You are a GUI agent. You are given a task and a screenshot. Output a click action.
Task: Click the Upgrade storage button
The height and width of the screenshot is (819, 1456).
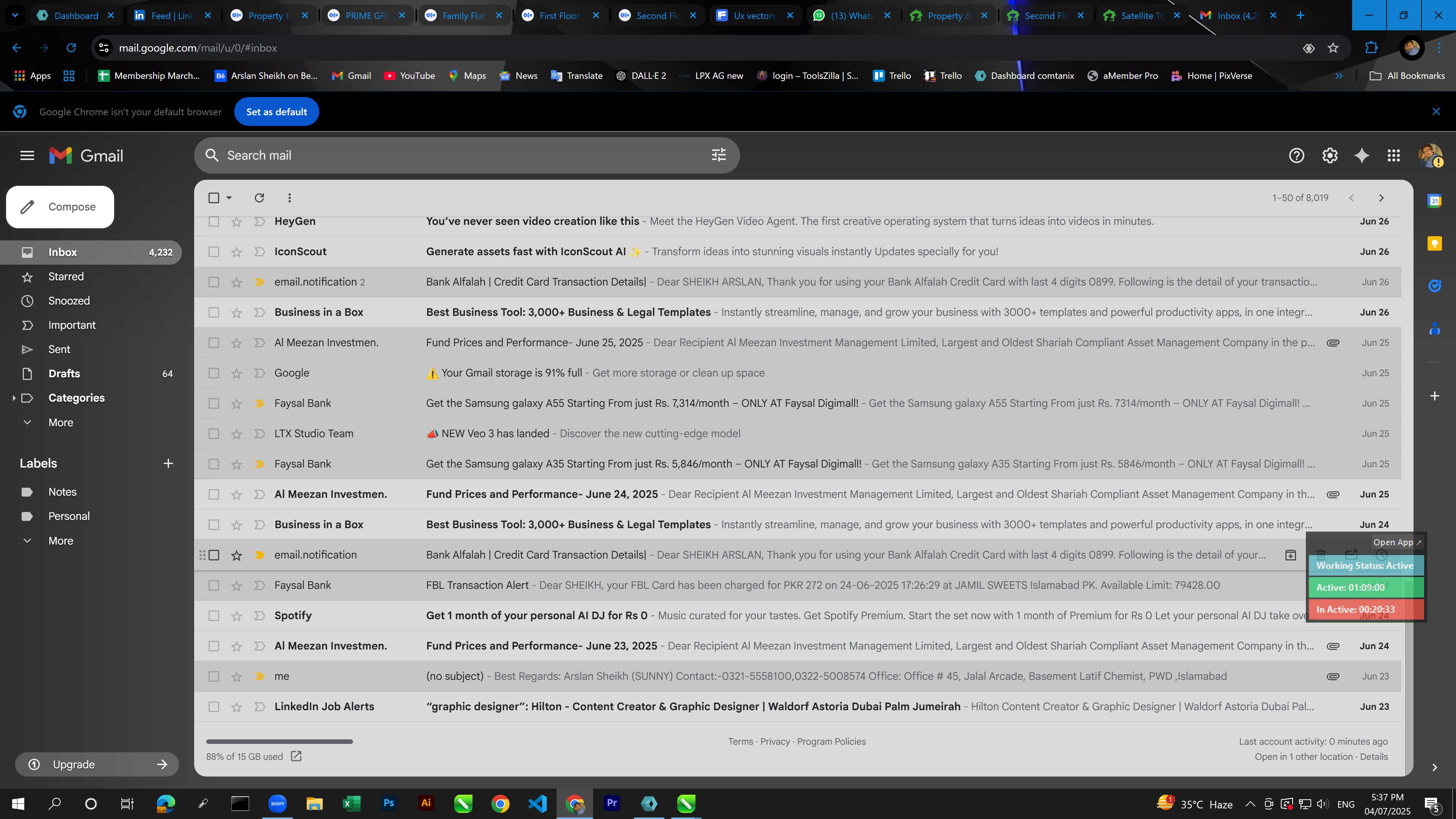[97, 764]
